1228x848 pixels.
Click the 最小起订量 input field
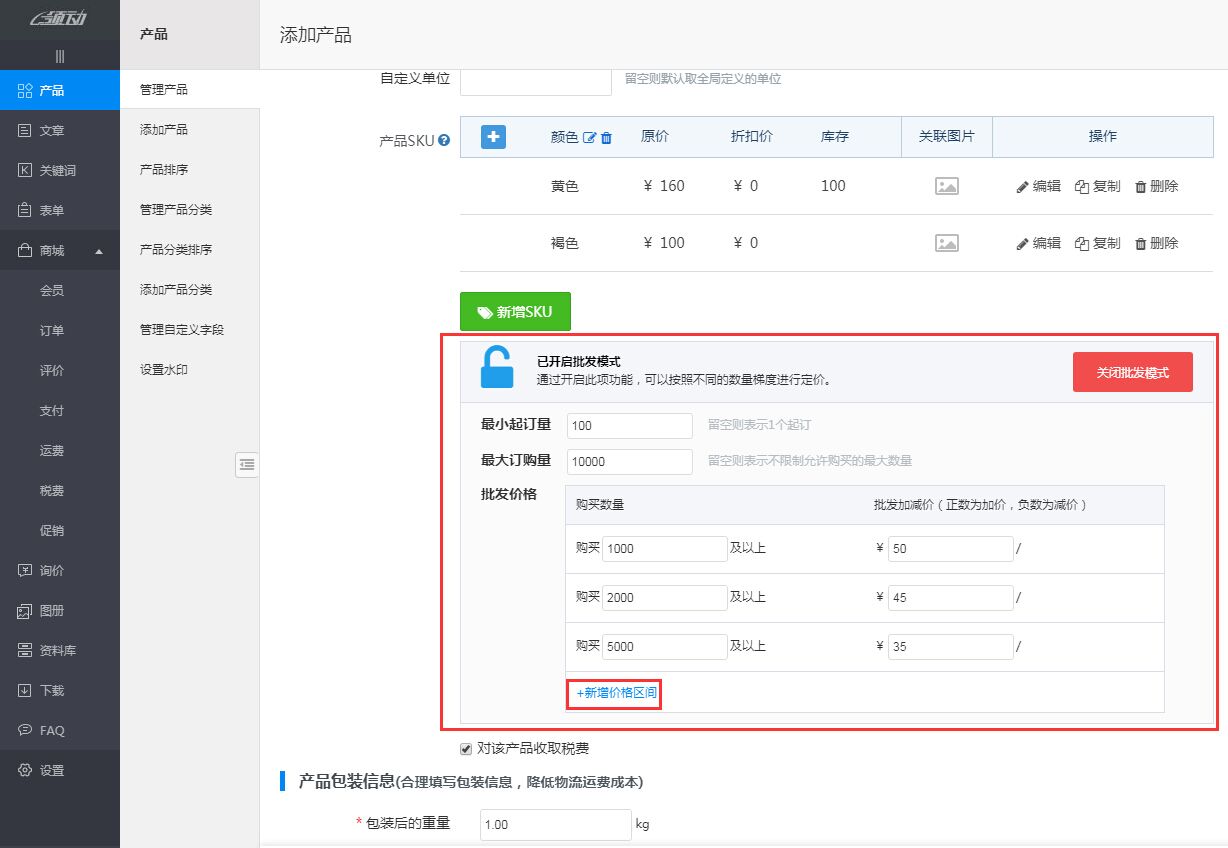(629, 425)
